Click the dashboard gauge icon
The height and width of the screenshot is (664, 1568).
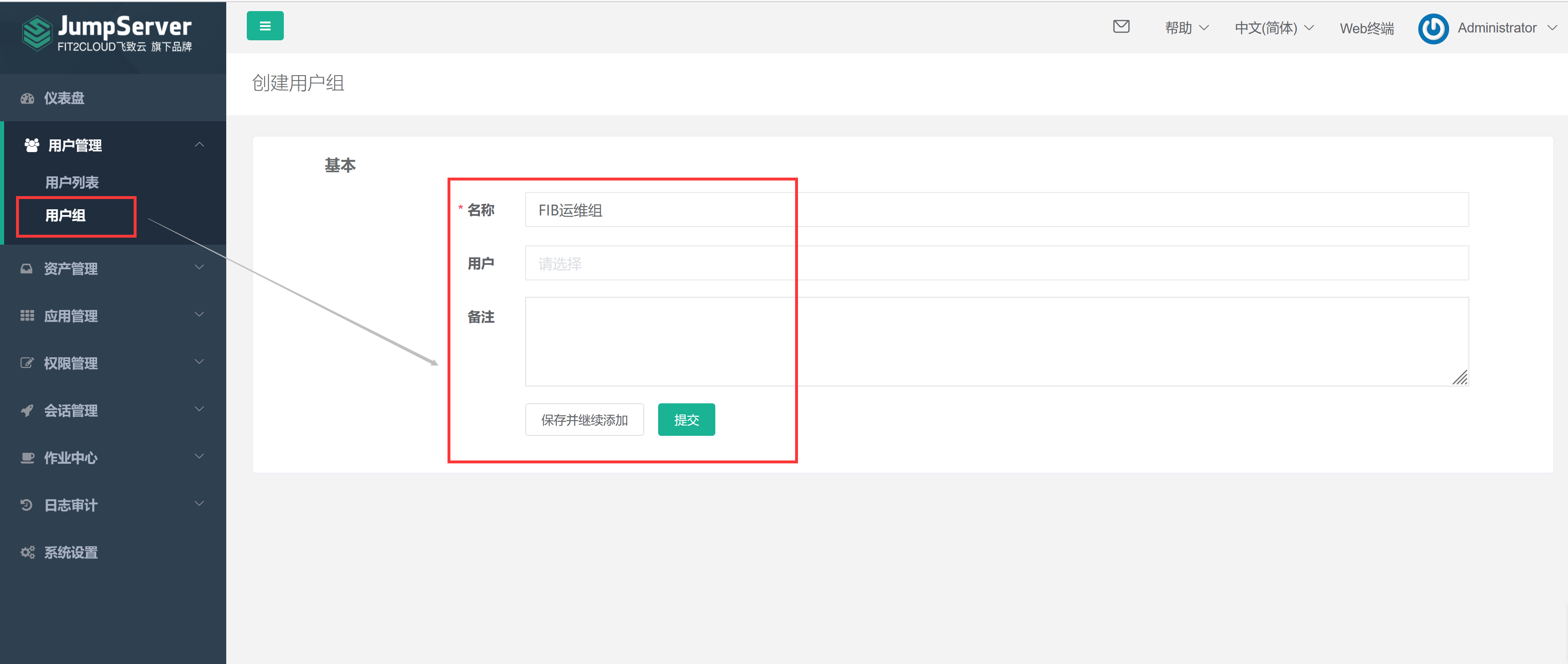point(27,99)
